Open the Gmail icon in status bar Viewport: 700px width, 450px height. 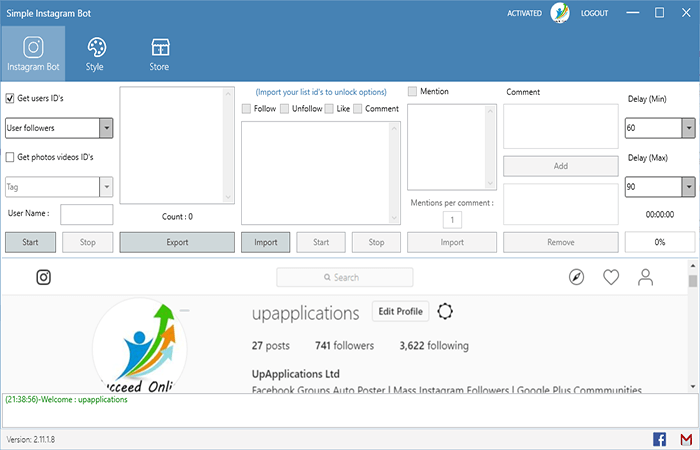(686, 439)
